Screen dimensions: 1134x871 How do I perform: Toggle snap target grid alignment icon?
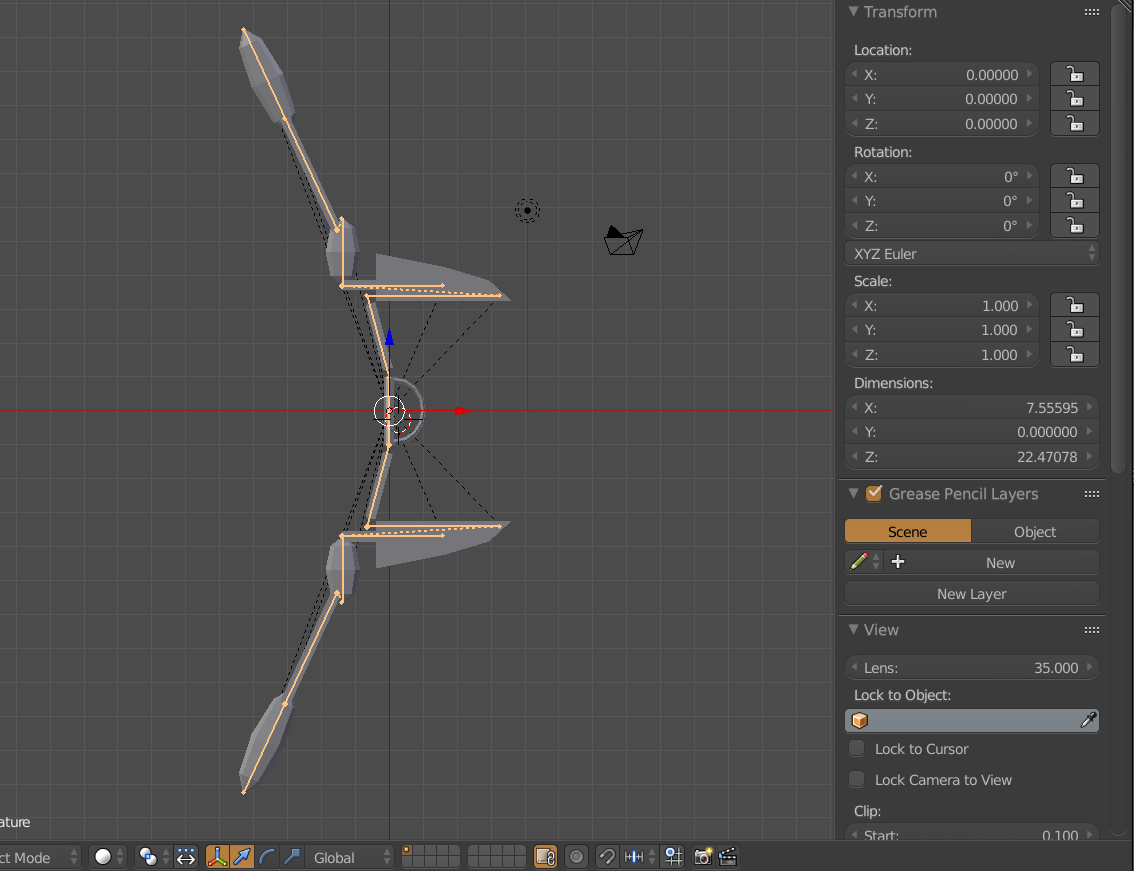[x=673, y=857]
